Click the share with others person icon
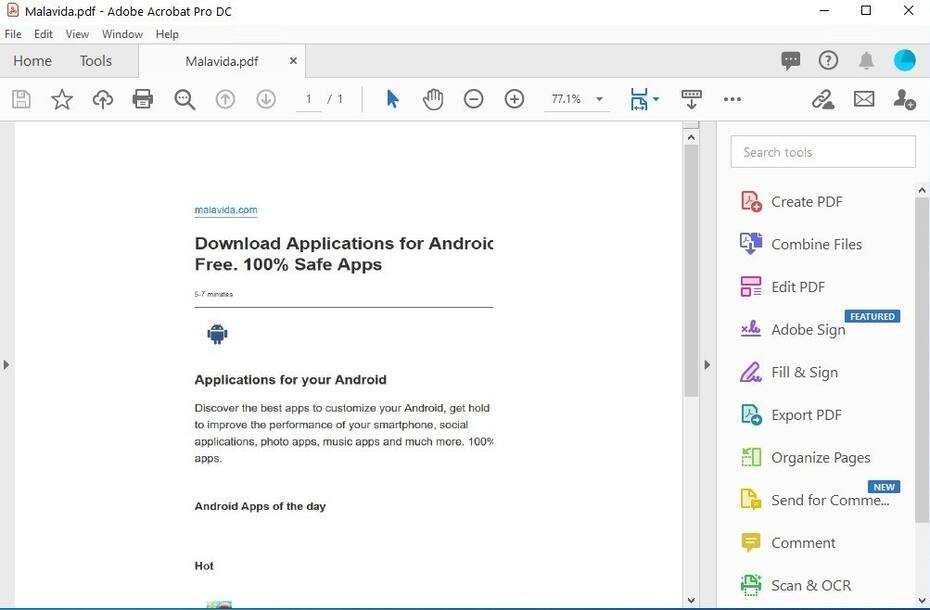Viewport: 930px width, 610px height. tap(904, 99)
